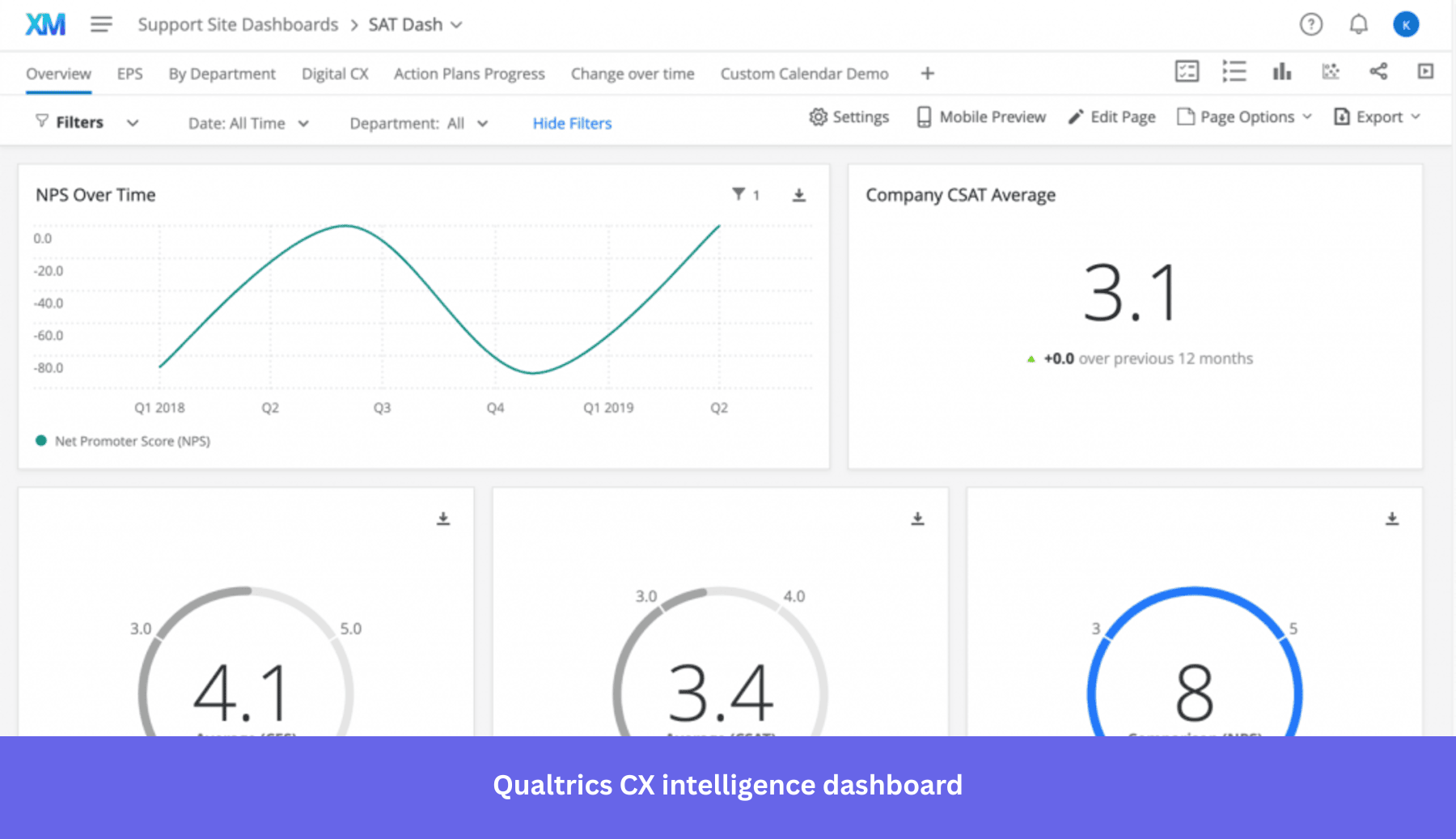Open the bar chart icon in the toolbar

[x=1281, y=72]
